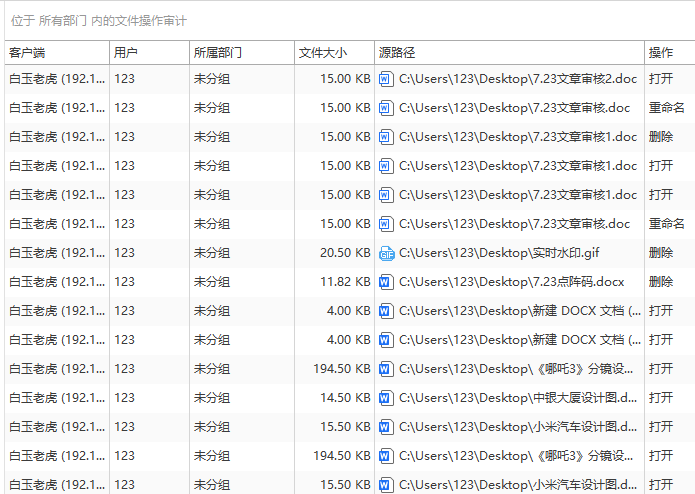Click client 白玉老虎 in the 中银大厦设计图 row

[57, 398]
